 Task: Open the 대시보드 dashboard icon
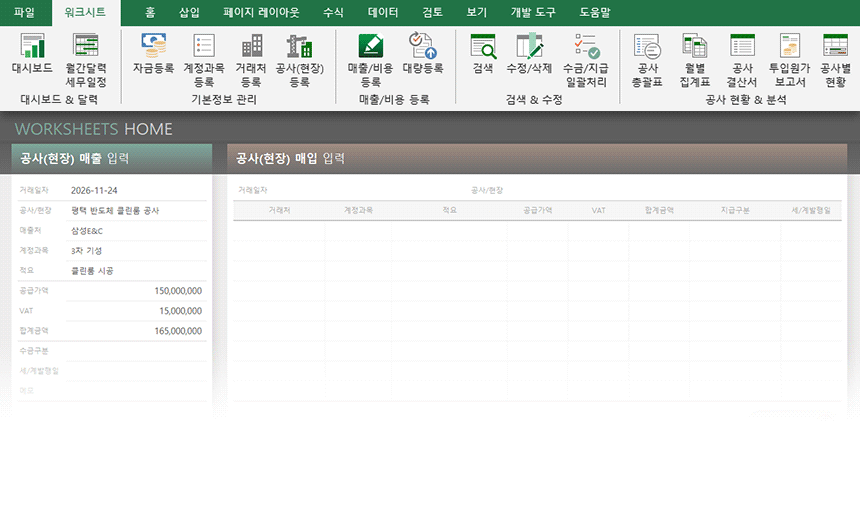(x=32, y=46)
